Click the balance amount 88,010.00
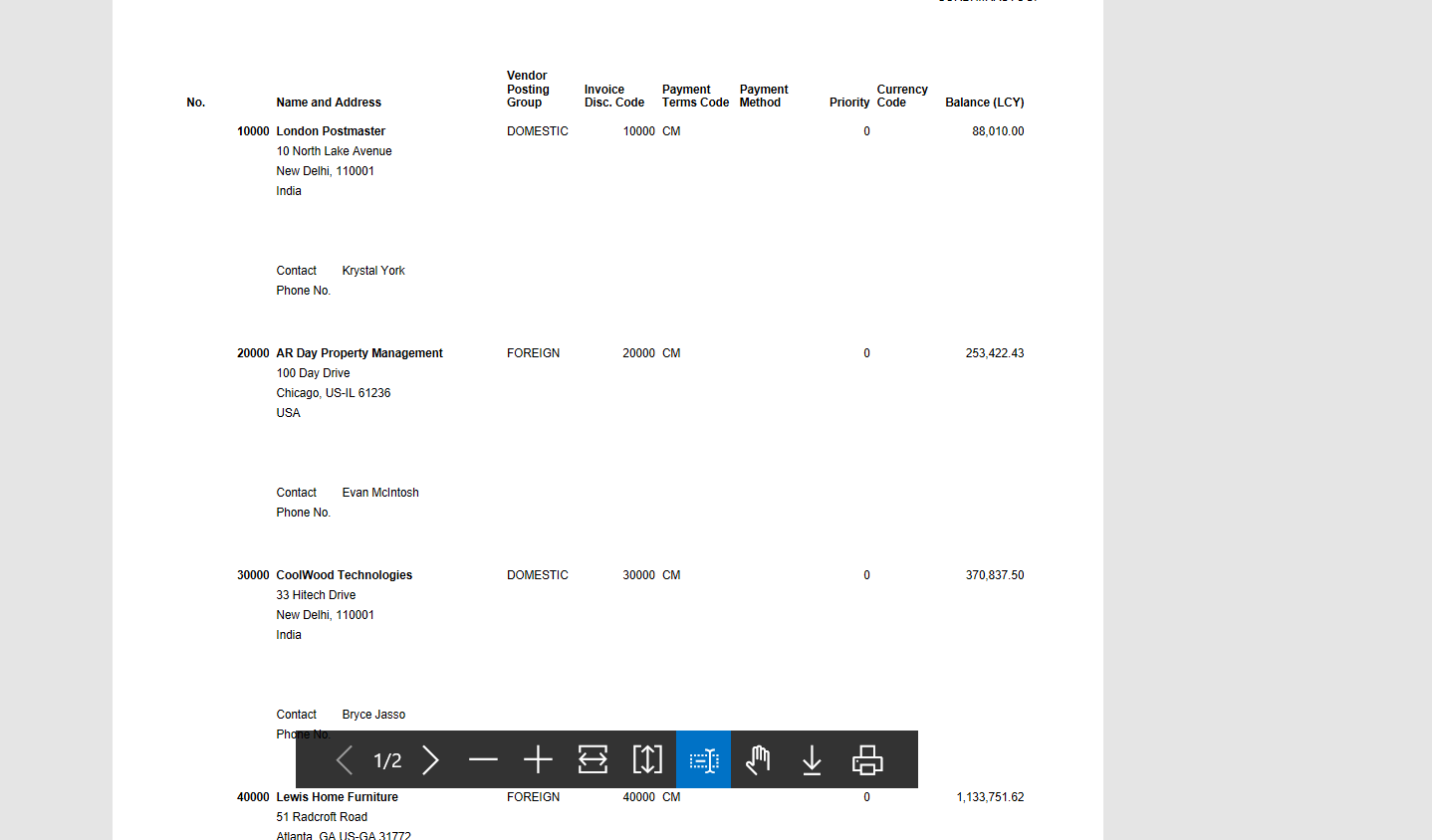1432x840 pixels. point(998,130)
